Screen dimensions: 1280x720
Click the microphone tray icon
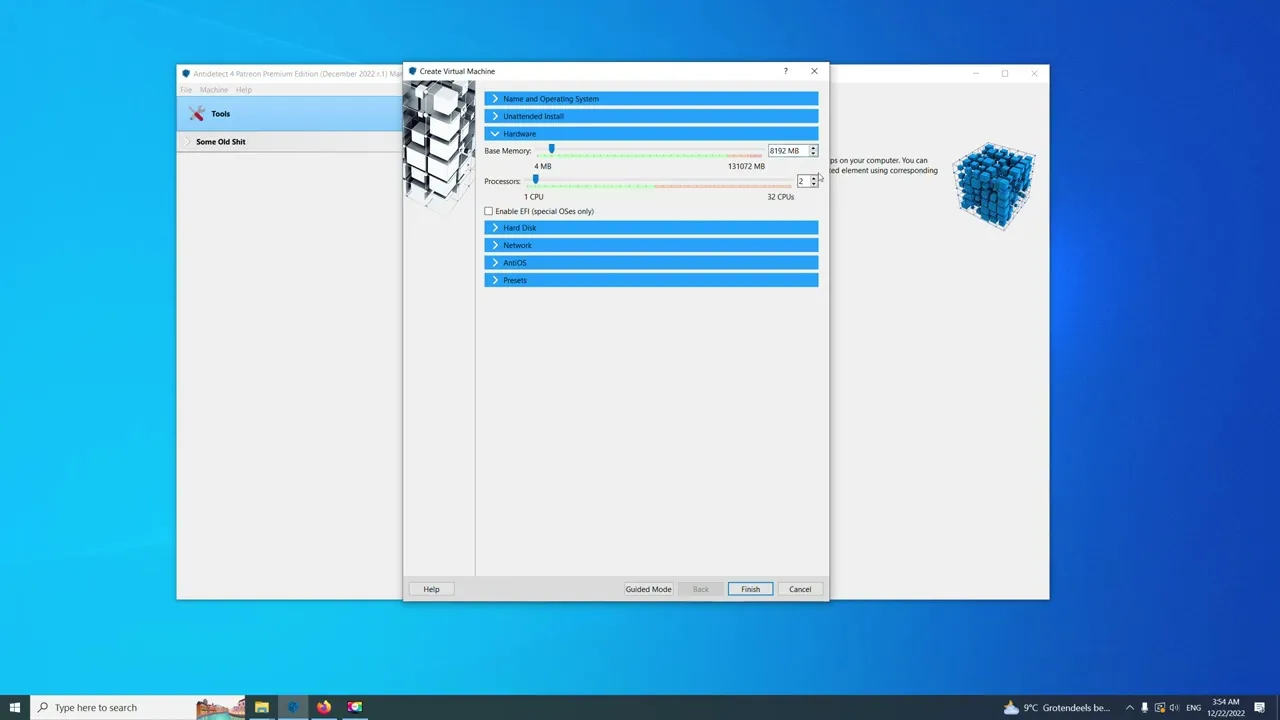tap(1145, 707)
